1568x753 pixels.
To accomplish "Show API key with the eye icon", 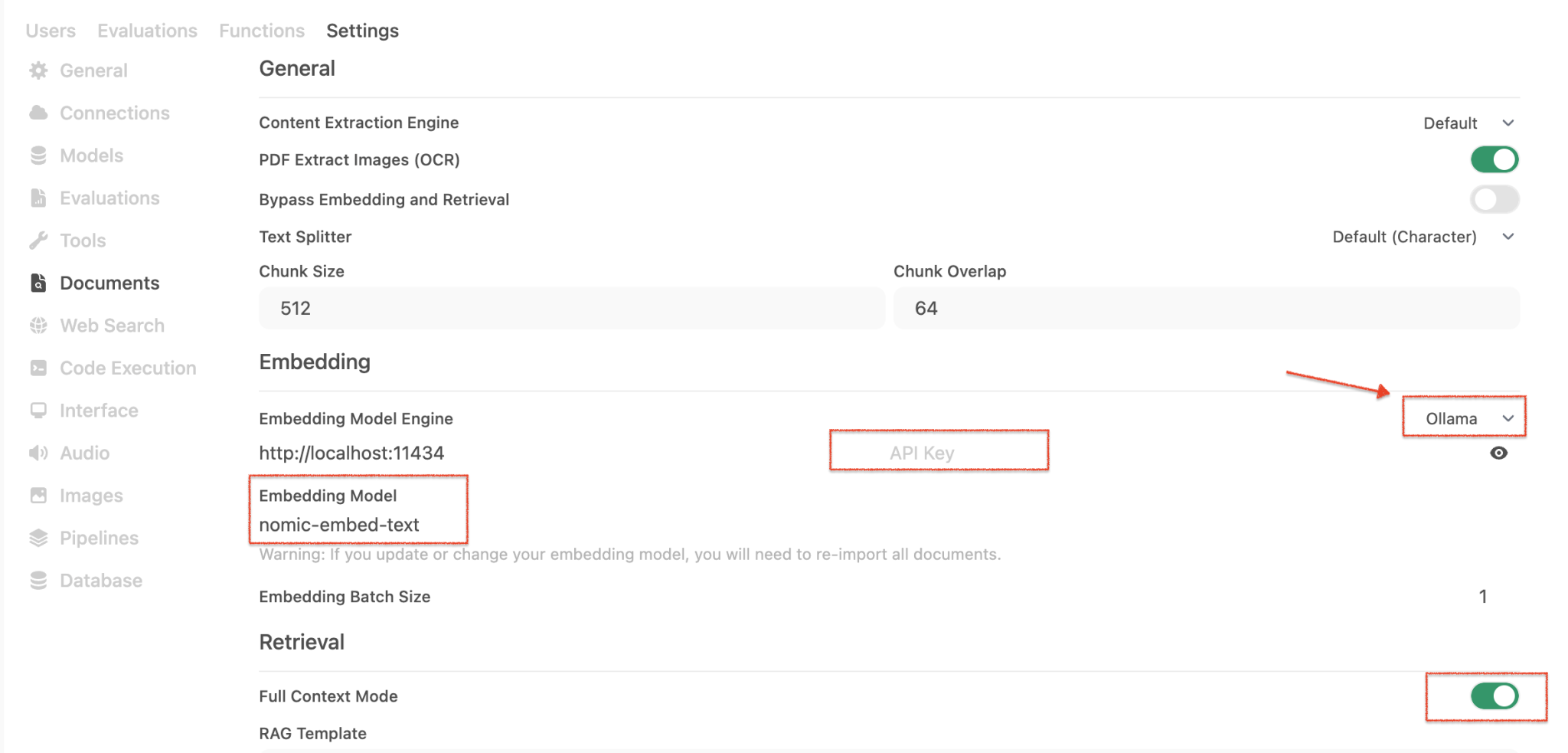I will [x=1498, y=453].
